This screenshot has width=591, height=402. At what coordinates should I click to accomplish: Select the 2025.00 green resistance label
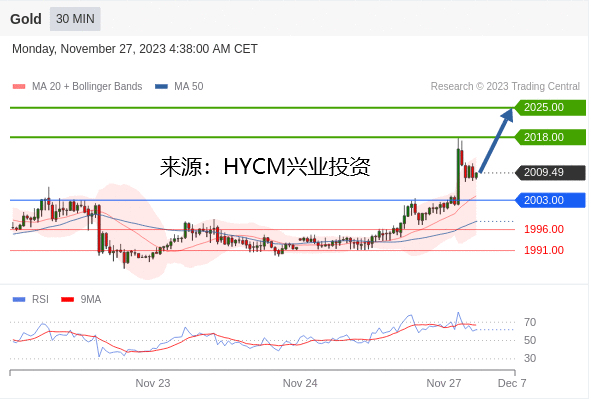tap(550, 107)
